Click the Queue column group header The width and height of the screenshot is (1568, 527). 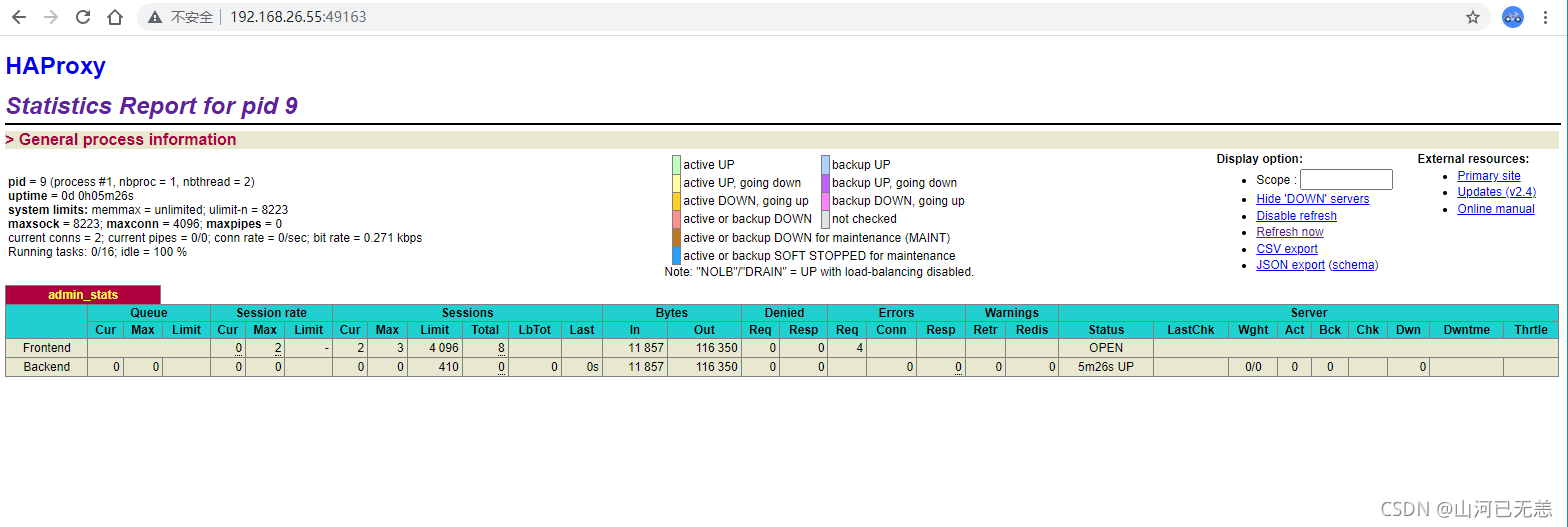coord(149,313)
